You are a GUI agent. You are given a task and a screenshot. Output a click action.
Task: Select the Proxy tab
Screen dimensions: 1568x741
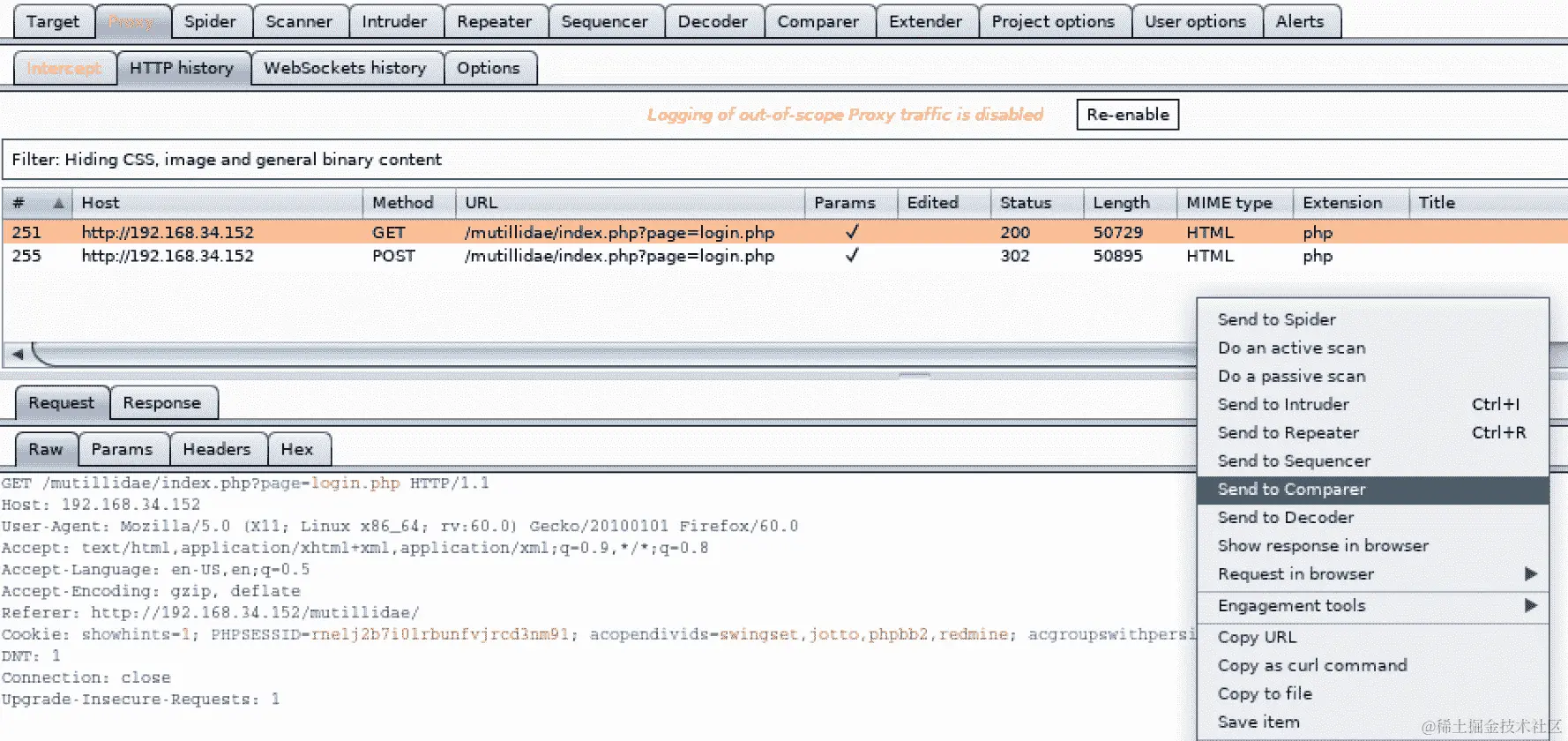(x=131, y=21)
